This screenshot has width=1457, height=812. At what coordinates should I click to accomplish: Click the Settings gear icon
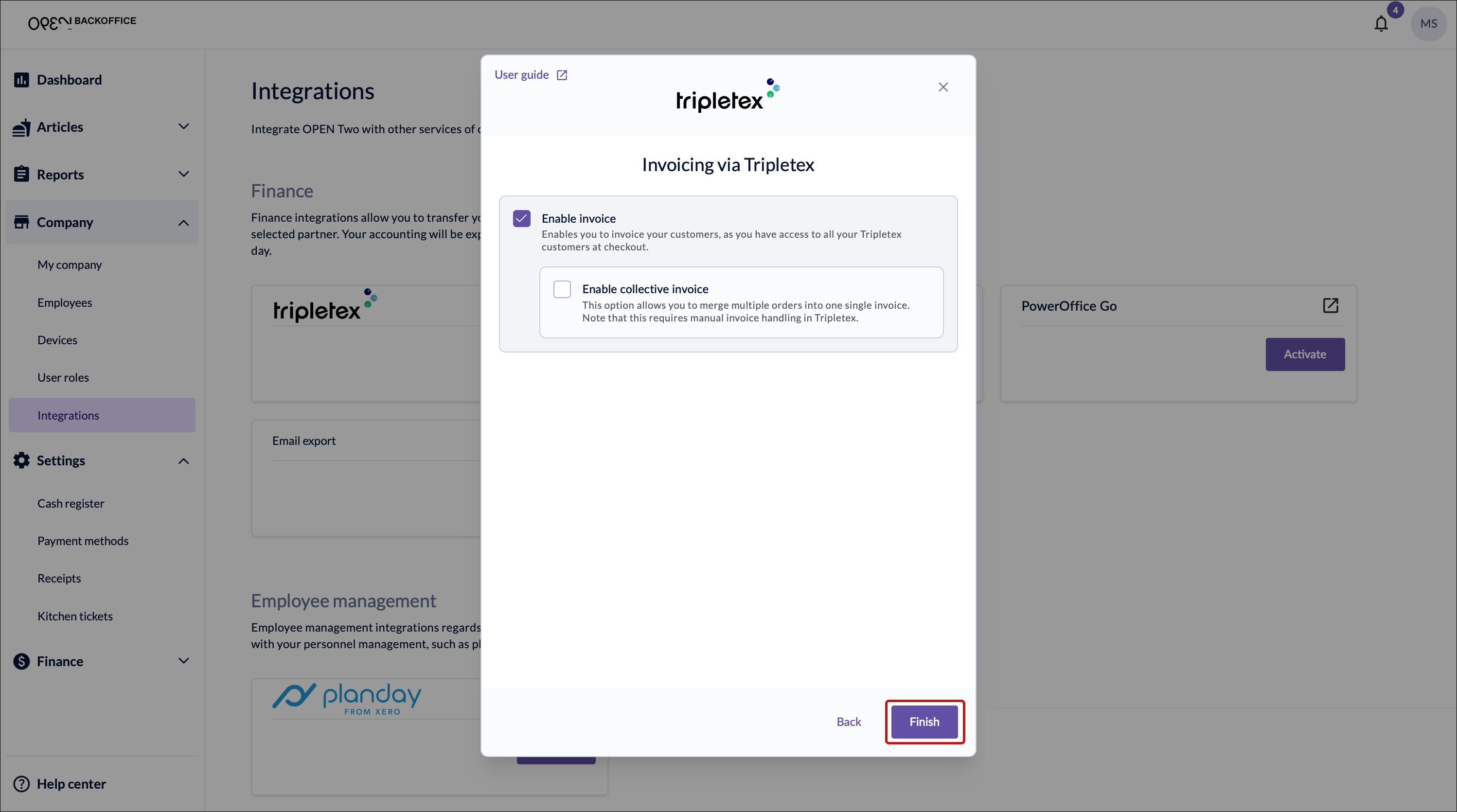[21, 460]
